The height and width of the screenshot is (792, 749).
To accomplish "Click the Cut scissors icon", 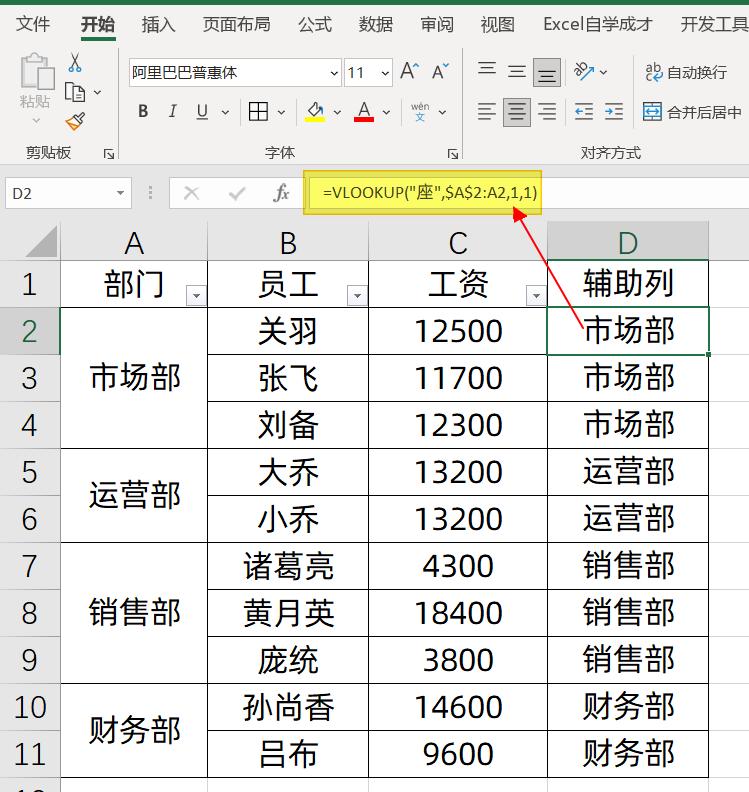I will 75,63.
